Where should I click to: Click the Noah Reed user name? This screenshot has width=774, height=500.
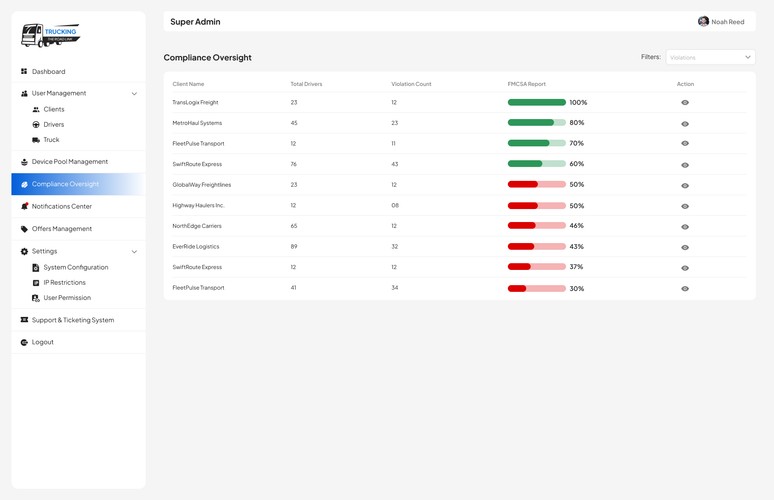pos(728,22)
